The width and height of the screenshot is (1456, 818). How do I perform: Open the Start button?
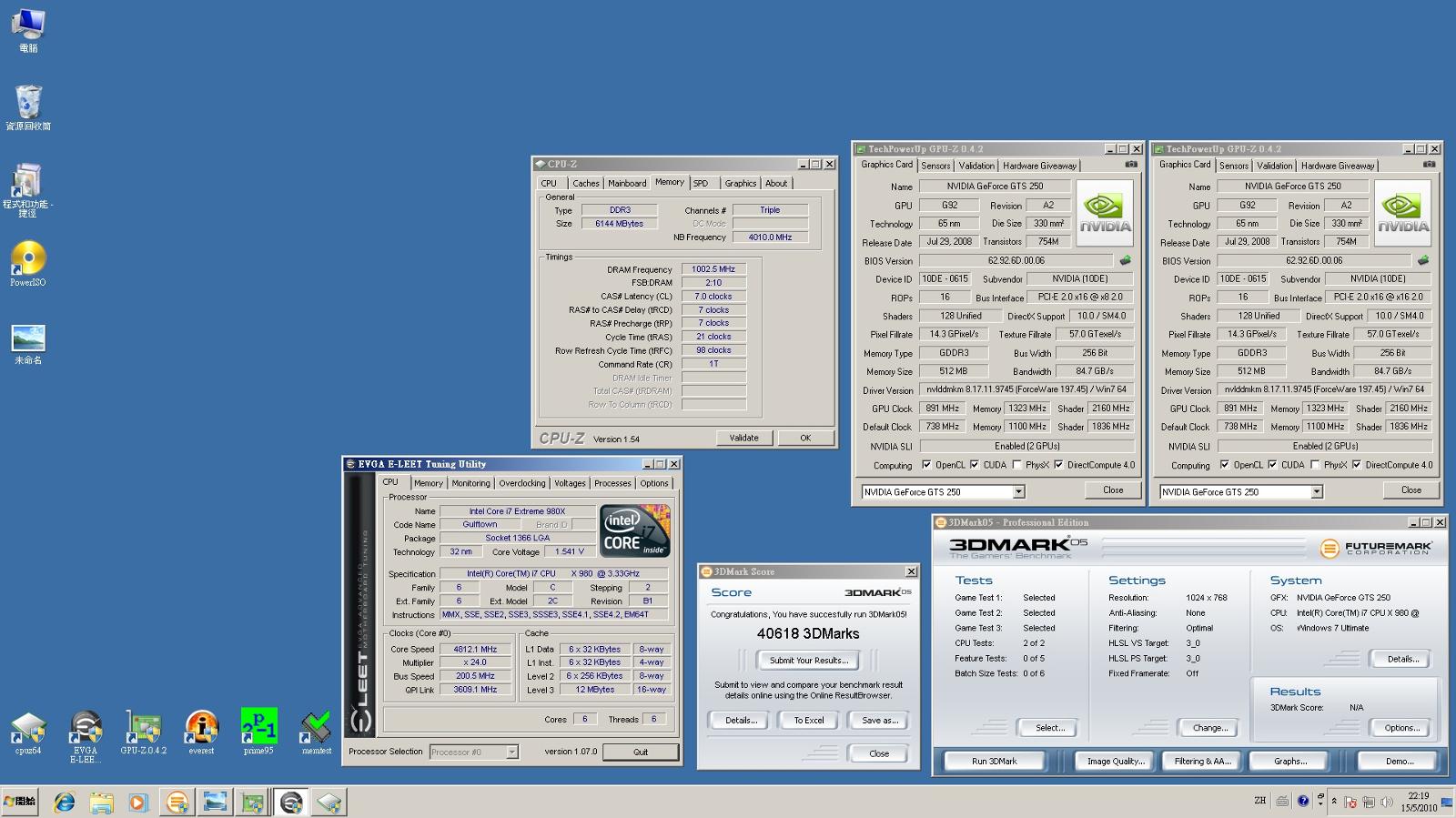point(20,802)
